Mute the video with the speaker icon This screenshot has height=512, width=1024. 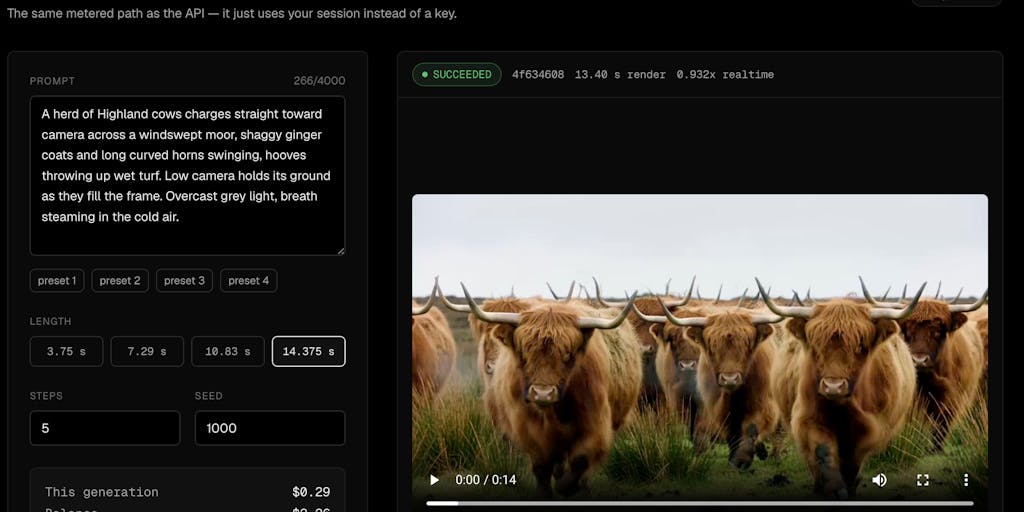(x=880, y=480)
